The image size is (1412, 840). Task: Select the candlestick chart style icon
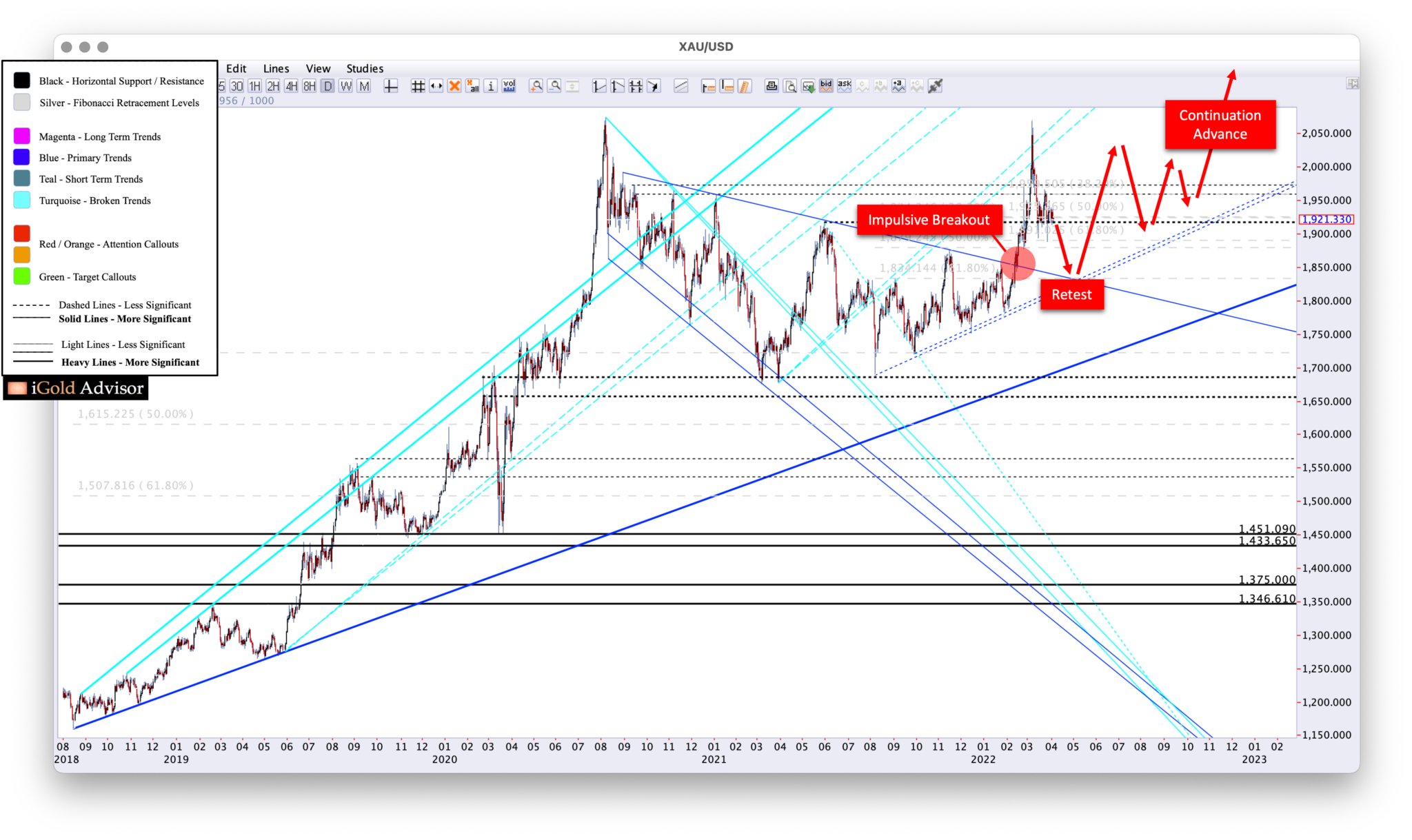636,86
